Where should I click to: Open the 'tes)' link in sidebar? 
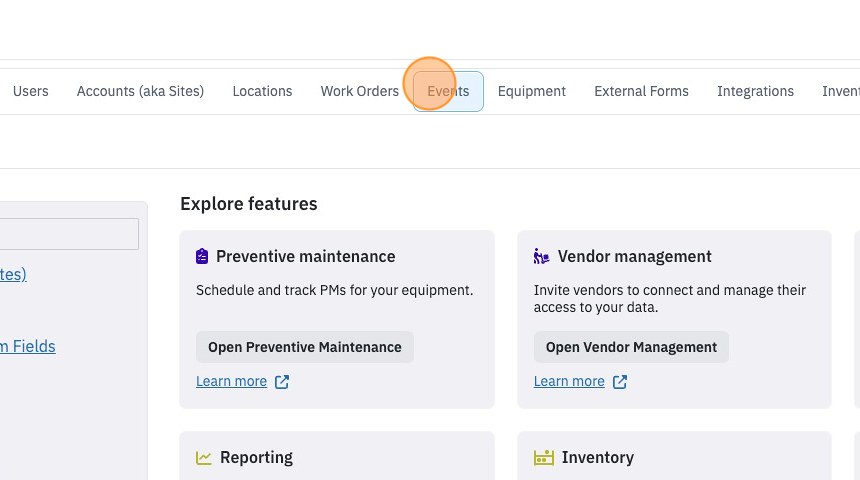pyautogui.click(x=13, y=274)
